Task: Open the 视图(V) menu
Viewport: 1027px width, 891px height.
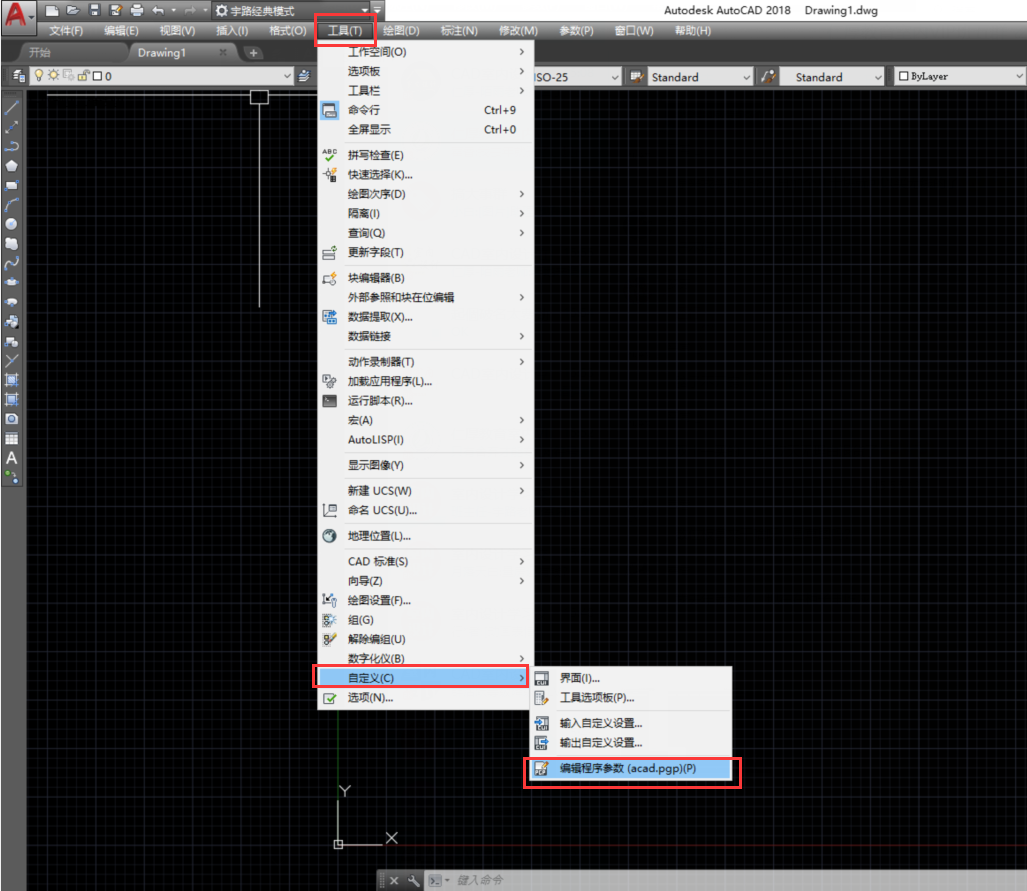Action: 177,31
